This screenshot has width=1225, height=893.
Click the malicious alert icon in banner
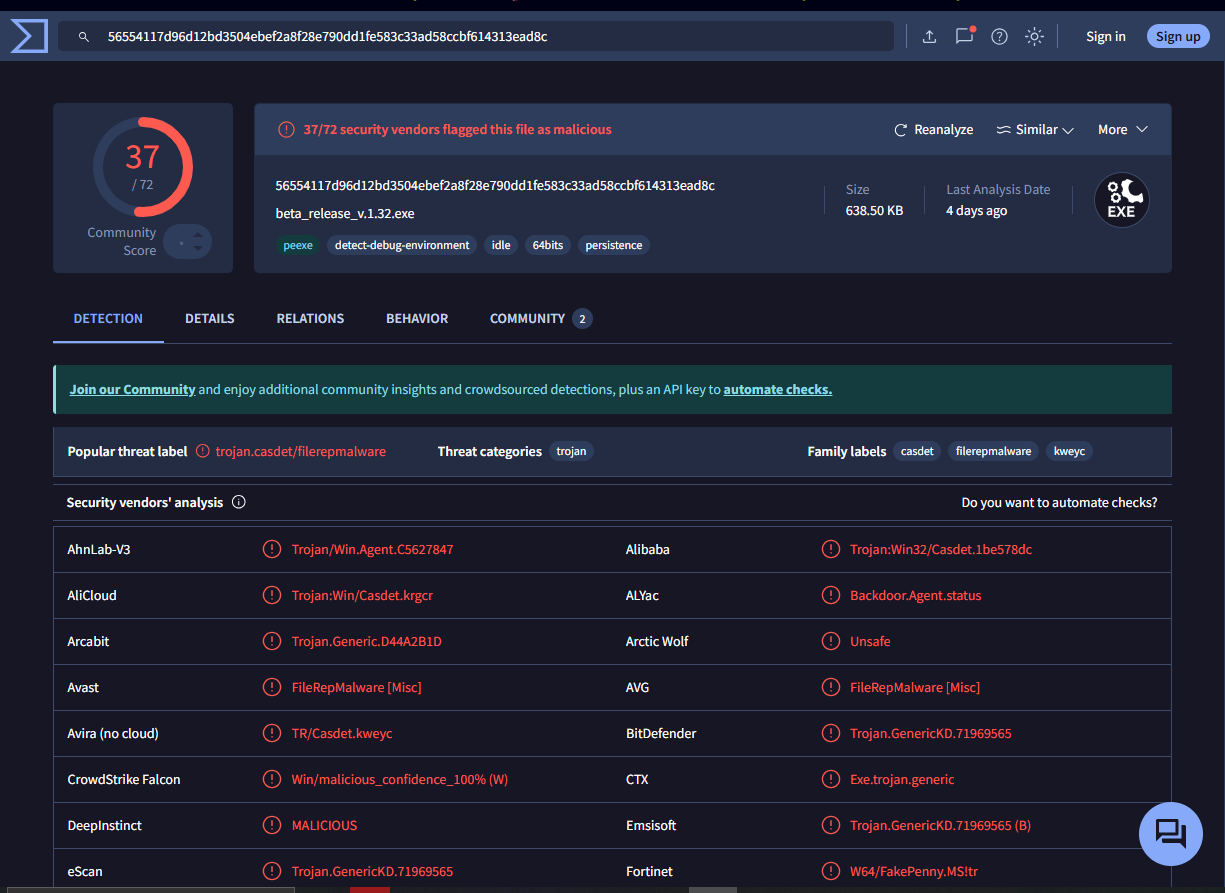coord(286,130)
